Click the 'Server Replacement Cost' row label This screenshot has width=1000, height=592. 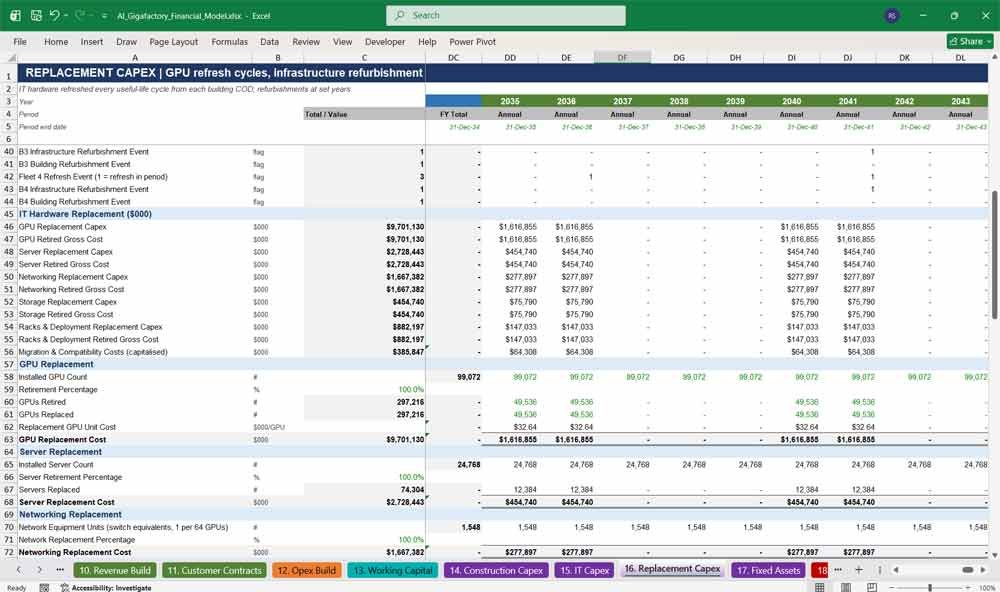66,502
